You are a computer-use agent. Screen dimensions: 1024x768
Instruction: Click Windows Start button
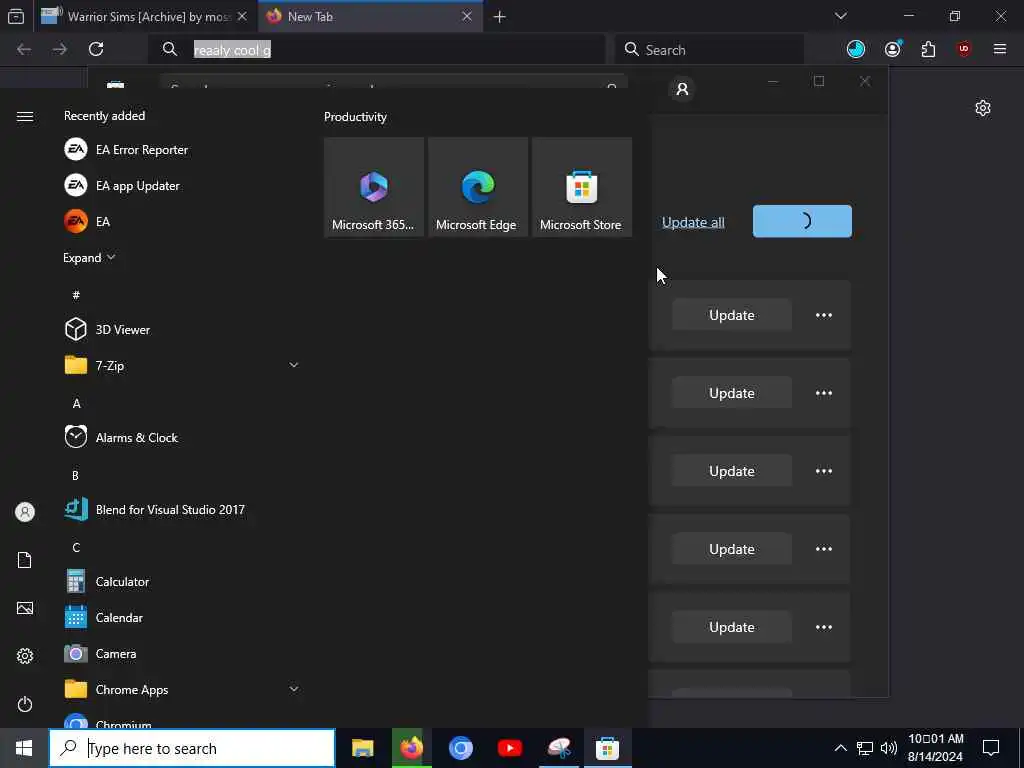tap(24, 748)
